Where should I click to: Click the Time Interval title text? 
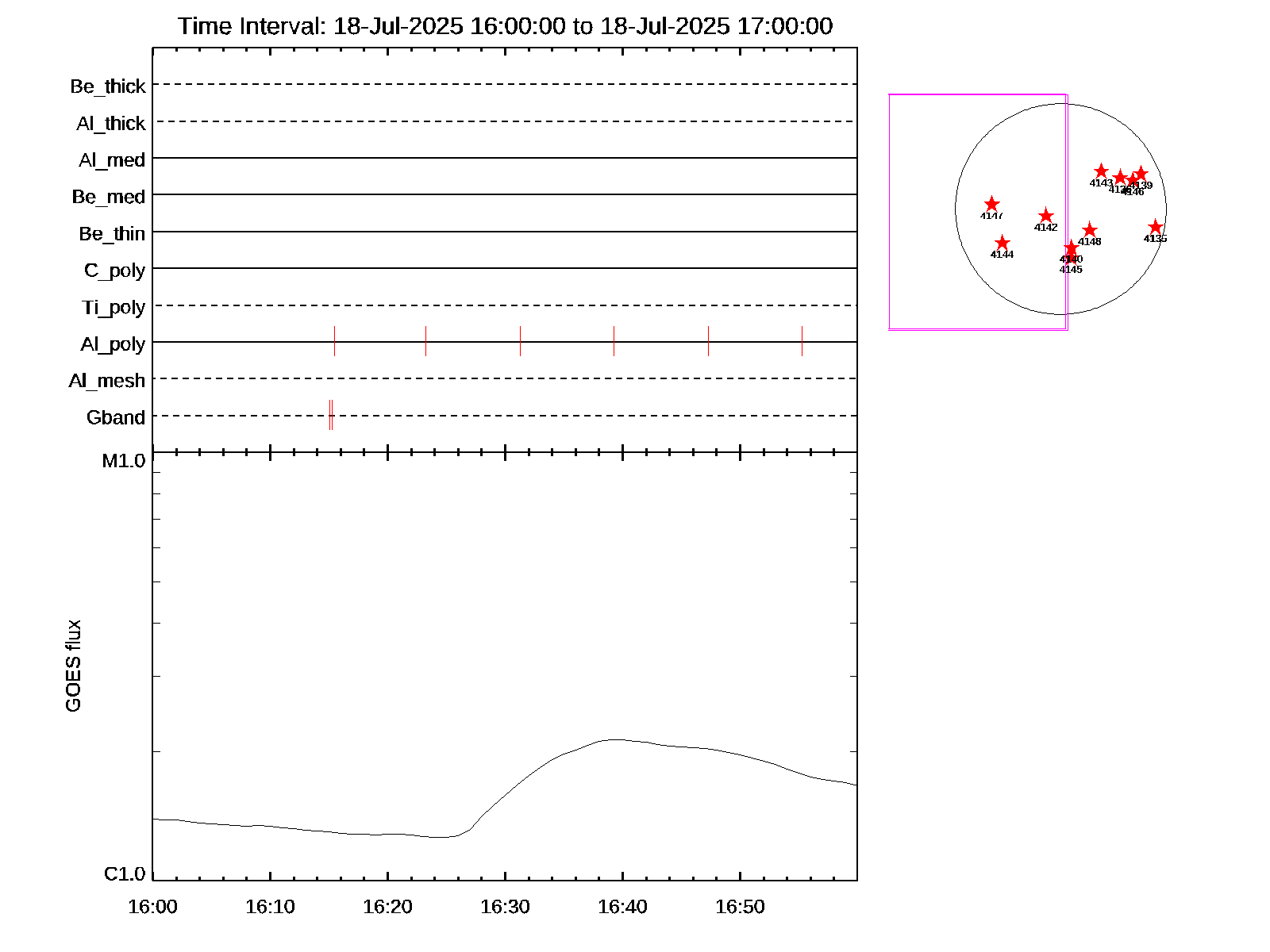click(505, 26)
